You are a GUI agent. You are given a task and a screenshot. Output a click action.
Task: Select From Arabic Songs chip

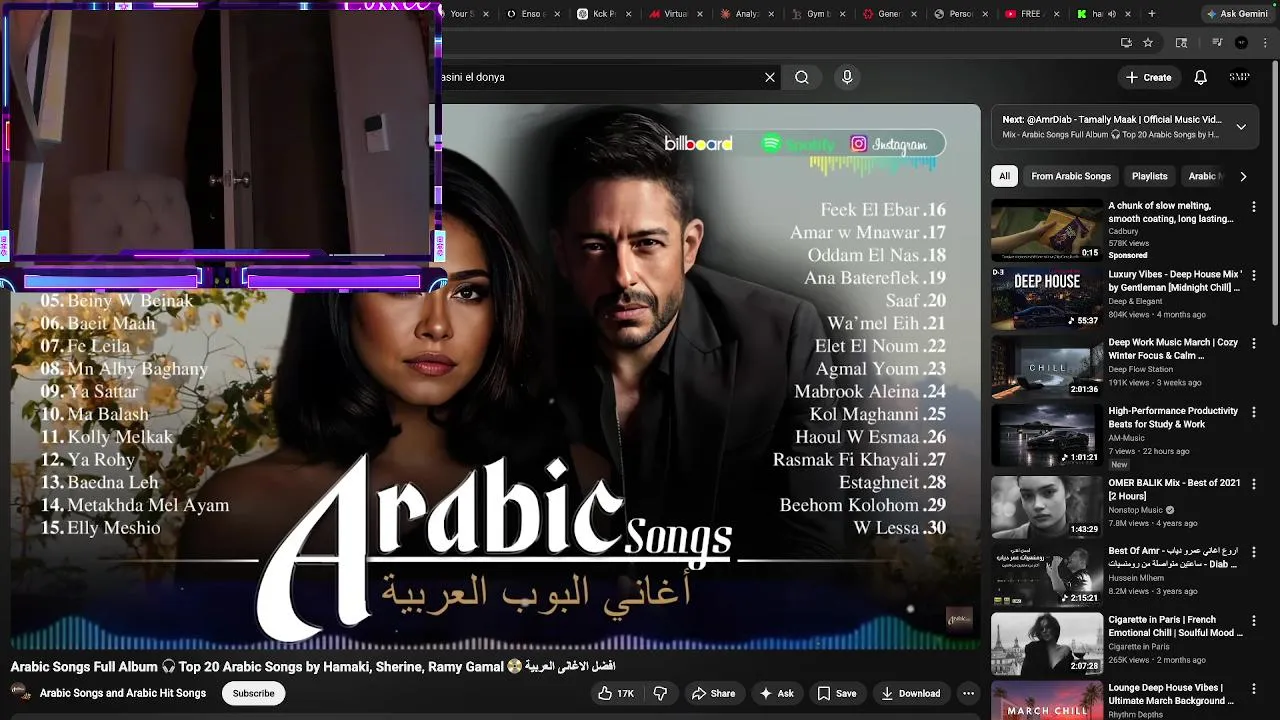[1071, 176]
